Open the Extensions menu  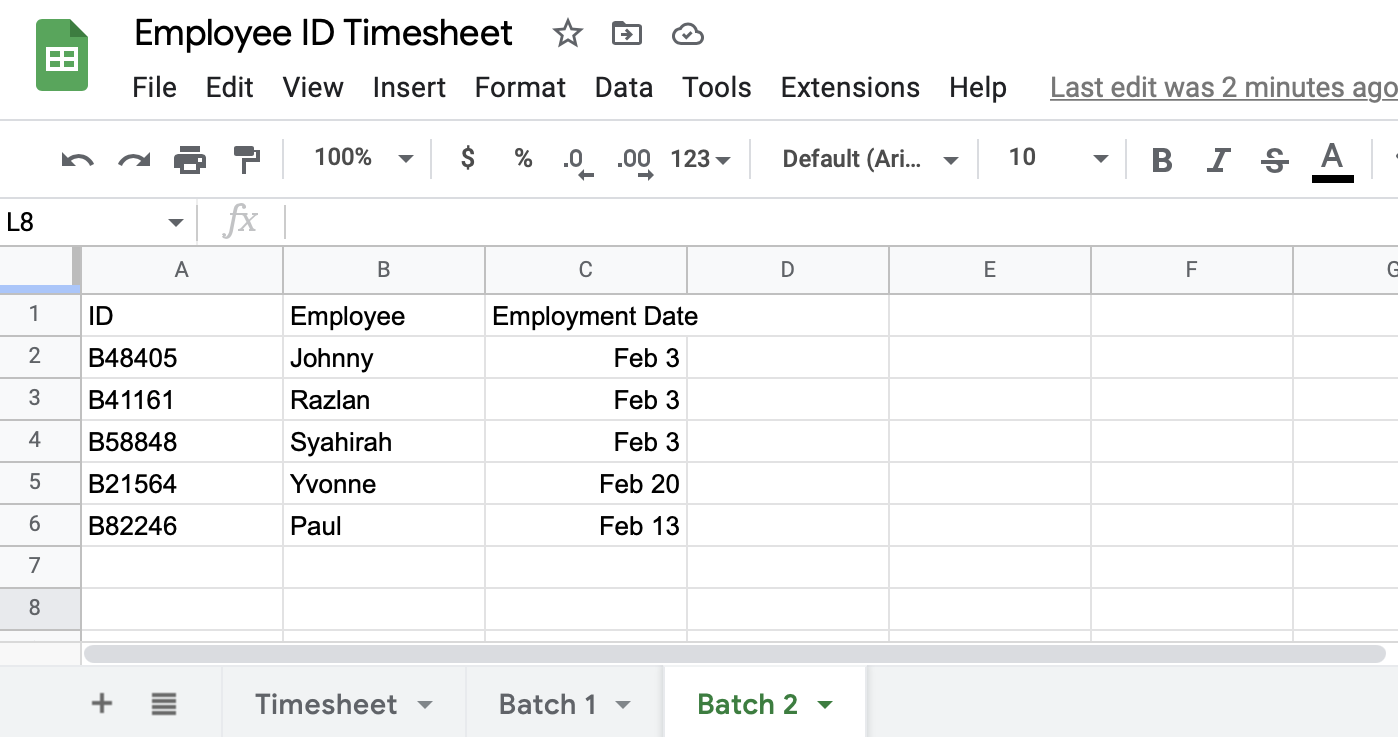tap(850, 88)
